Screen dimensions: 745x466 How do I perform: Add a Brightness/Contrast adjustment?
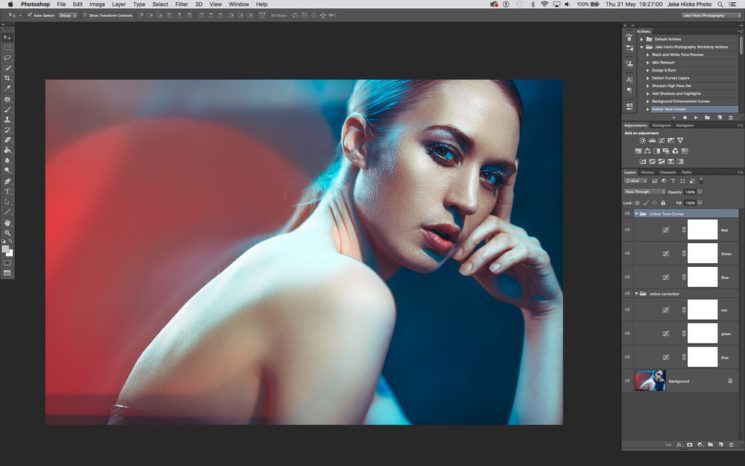(x=642, y=141)
